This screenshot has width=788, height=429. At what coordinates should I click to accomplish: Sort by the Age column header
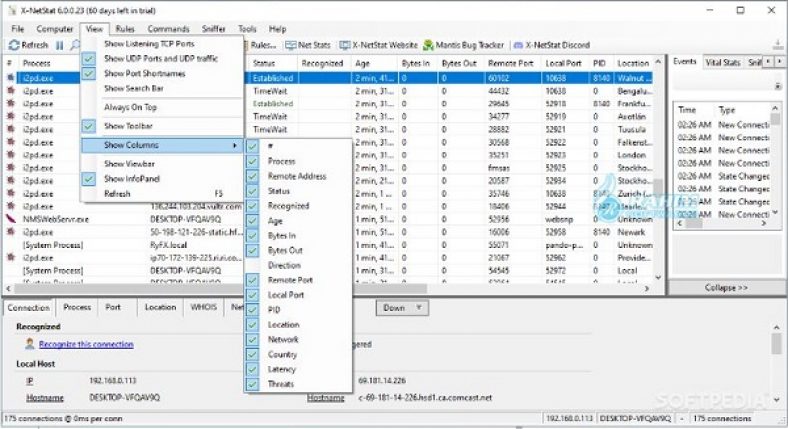(362, 63)
